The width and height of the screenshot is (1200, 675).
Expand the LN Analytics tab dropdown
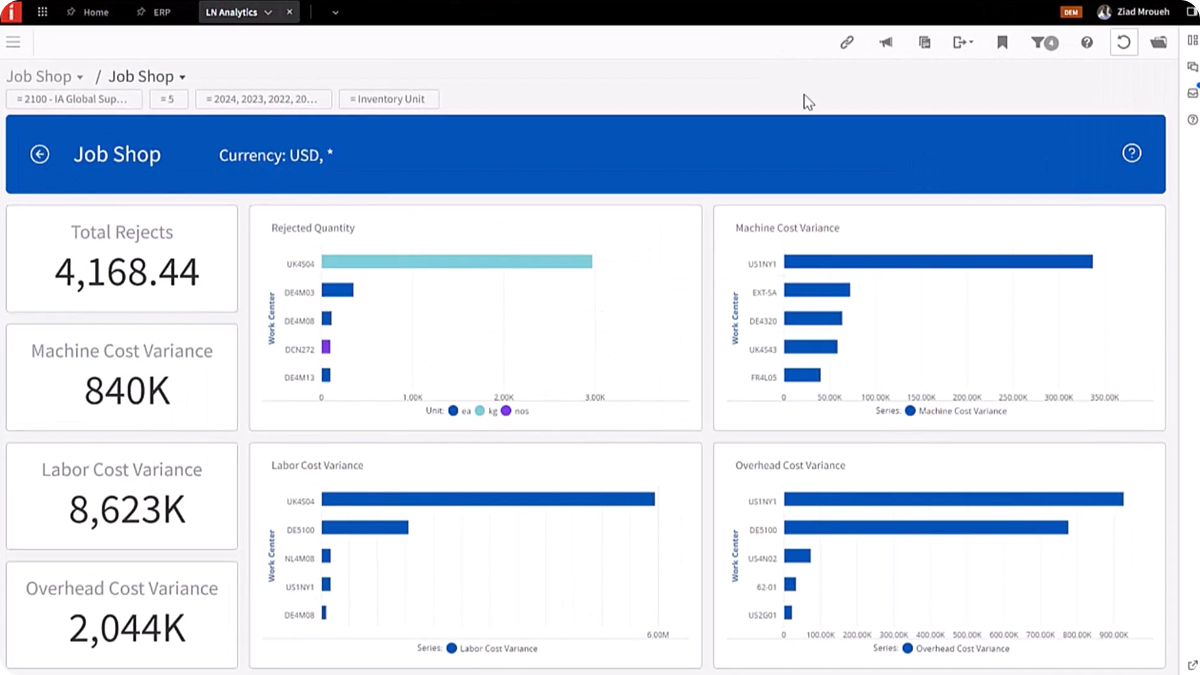pyautogui.click(x=268, y=12)
